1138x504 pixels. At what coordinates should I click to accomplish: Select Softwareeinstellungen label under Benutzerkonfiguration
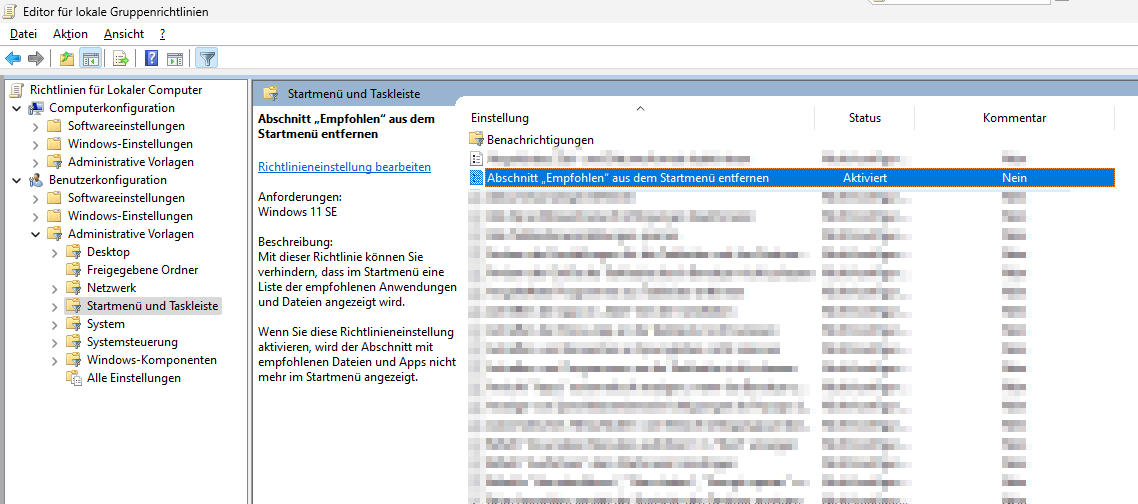tap(126, 198)
